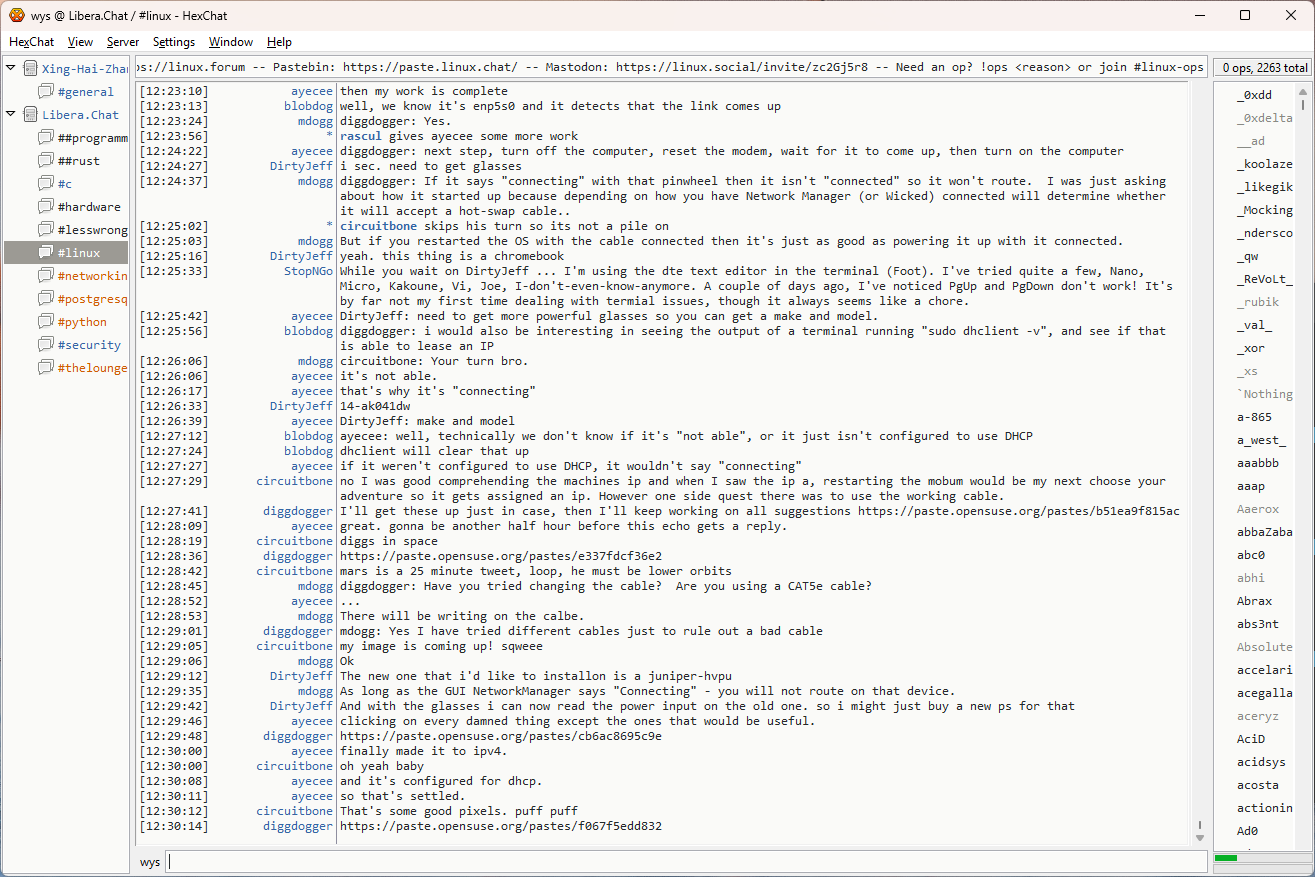Click the lag meter progress bar

(x=1260, y=858)
